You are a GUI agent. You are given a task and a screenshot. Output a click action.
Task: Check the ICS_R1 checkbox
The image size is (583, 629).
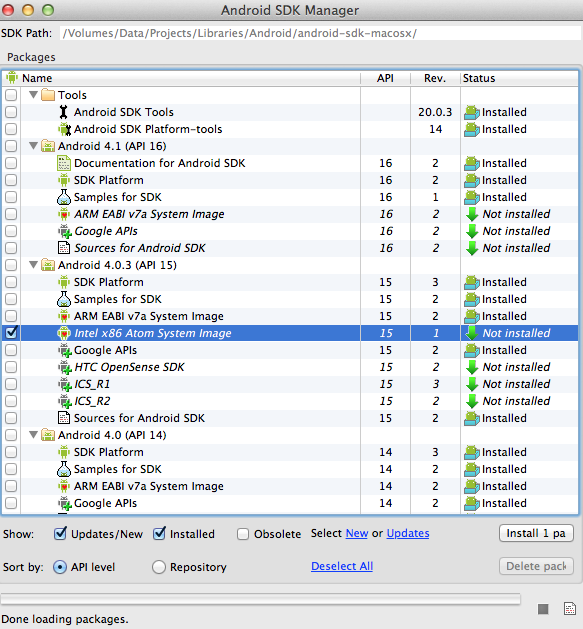[x=11, y=384]
